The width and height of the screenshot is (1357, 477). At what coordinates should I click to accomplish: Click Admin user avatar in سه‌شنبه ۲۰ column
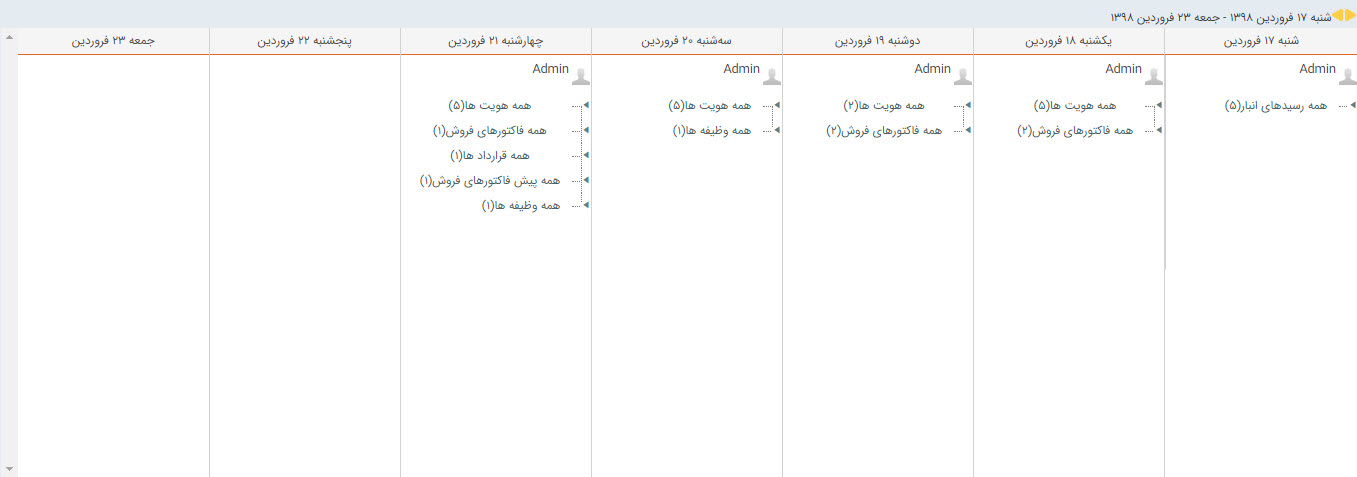coord(771,75)
